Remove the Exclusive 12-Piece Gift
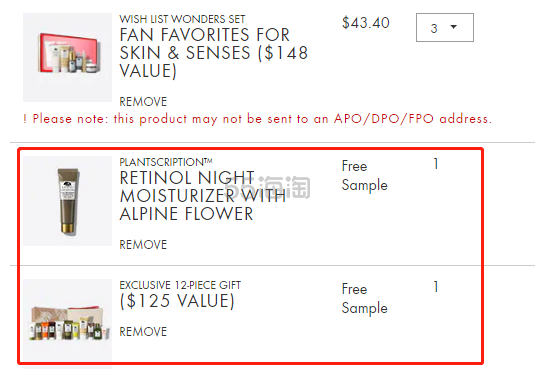535x376 pixels. pyautogui.click(x=143, y=331)
